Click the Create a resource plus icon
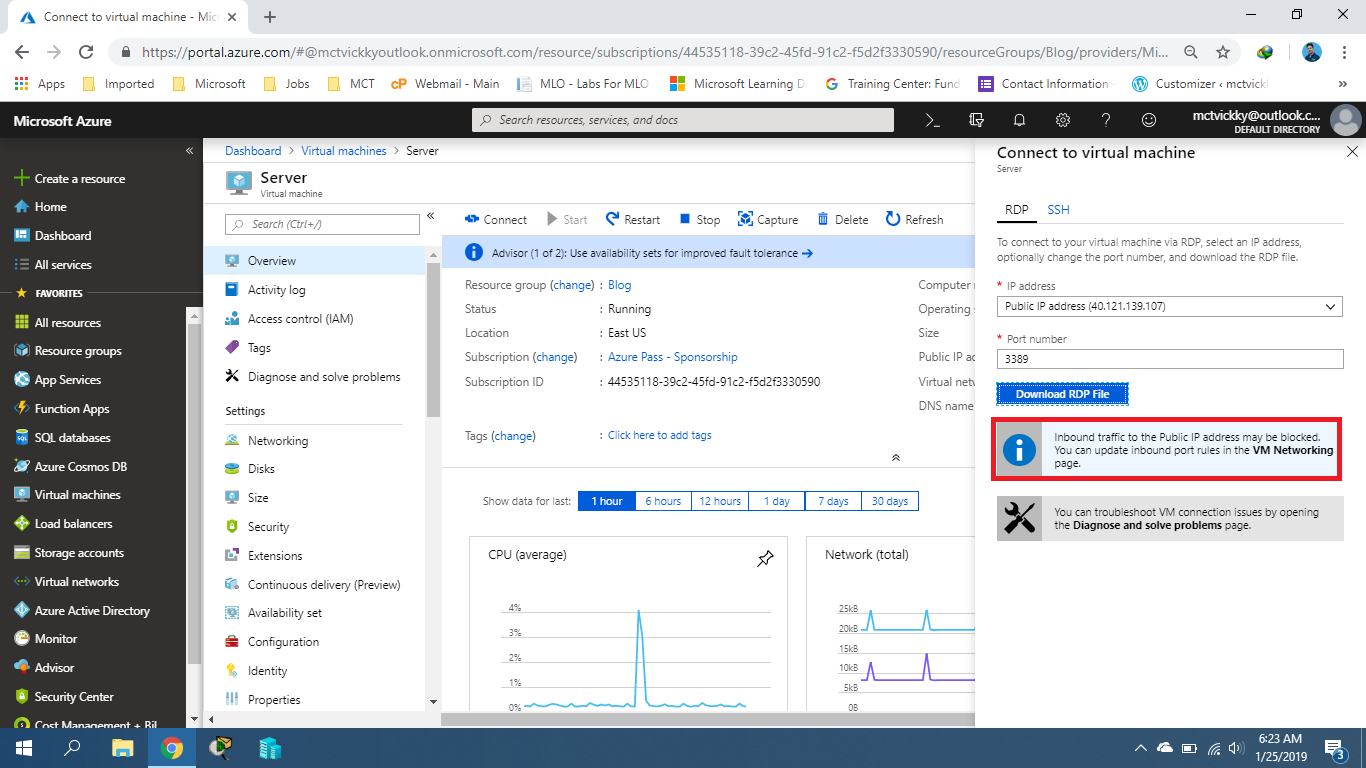 22,178
